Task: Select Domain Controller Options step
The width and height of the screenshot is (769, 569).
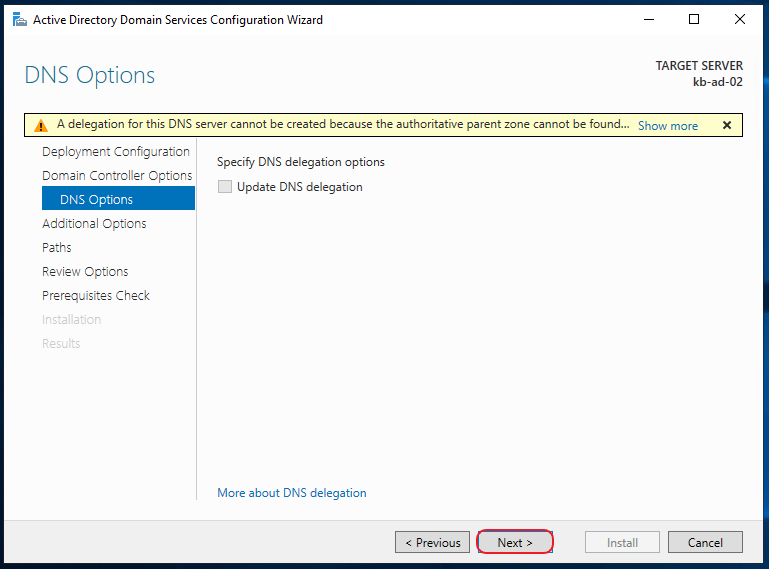Action: tap(117, 176)
